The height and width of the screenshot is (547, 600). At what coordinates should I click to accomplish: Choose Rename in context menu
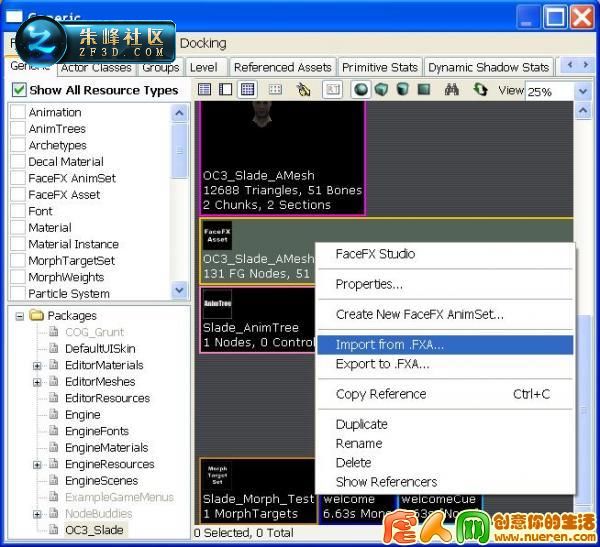(x=445, y=443)
